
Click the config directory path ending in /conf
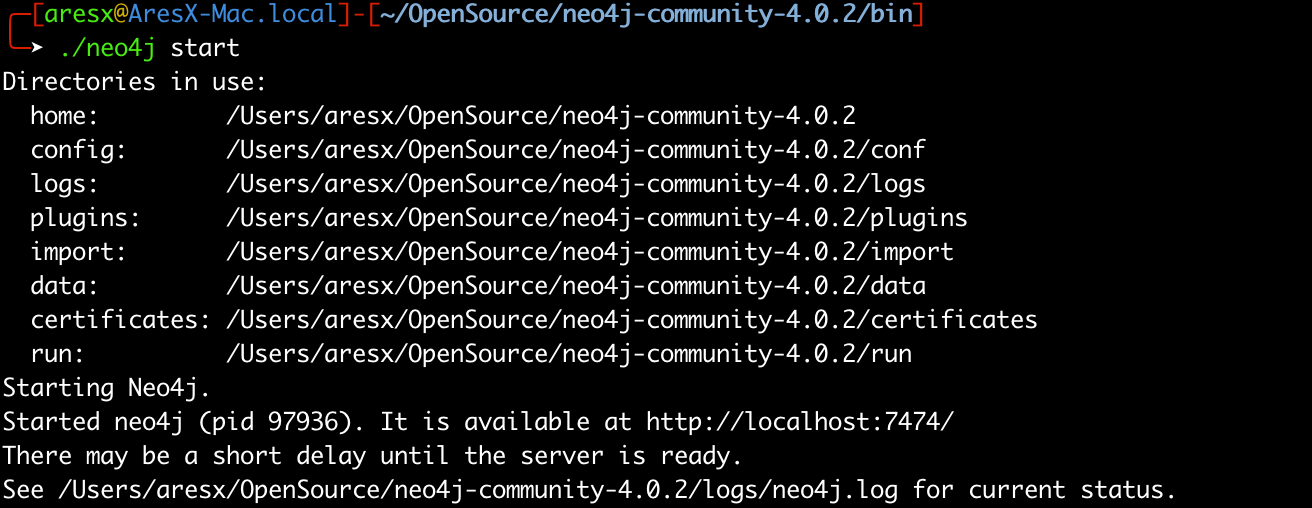(576, 150)
